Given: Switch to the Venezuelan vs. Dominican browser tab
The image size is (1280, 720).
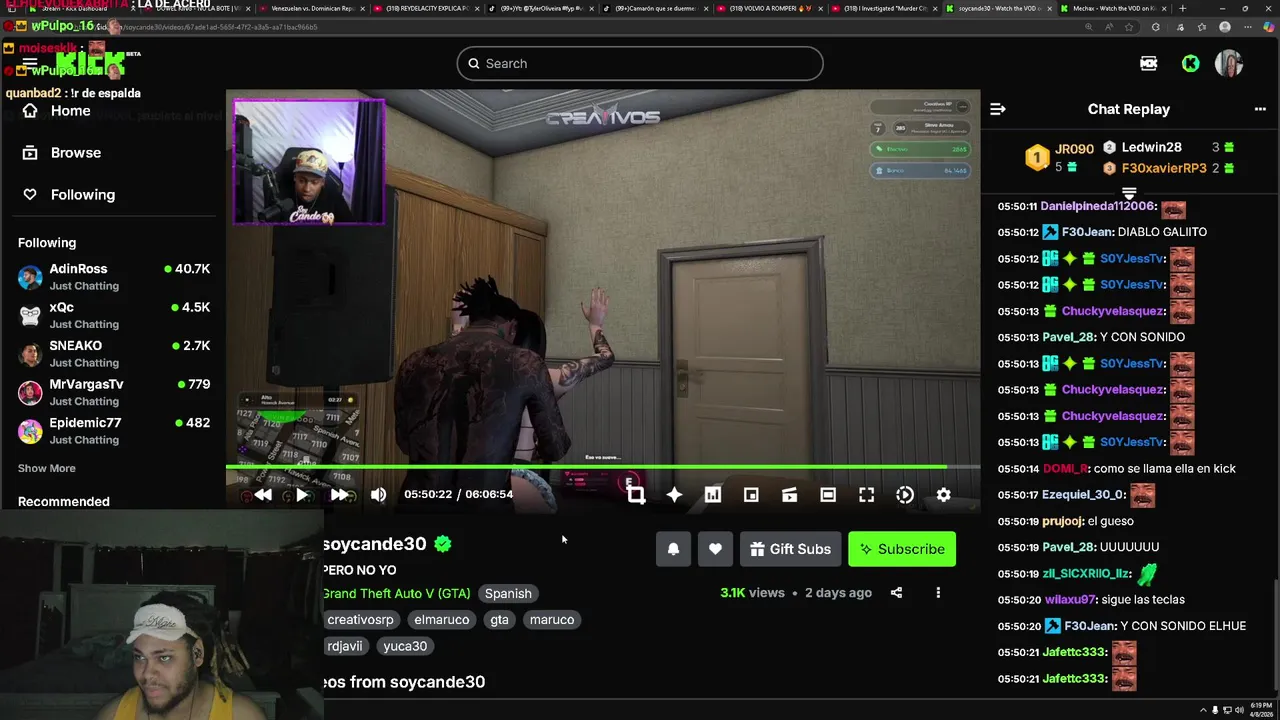Looking at the screenshot, I should pos(312,8).
